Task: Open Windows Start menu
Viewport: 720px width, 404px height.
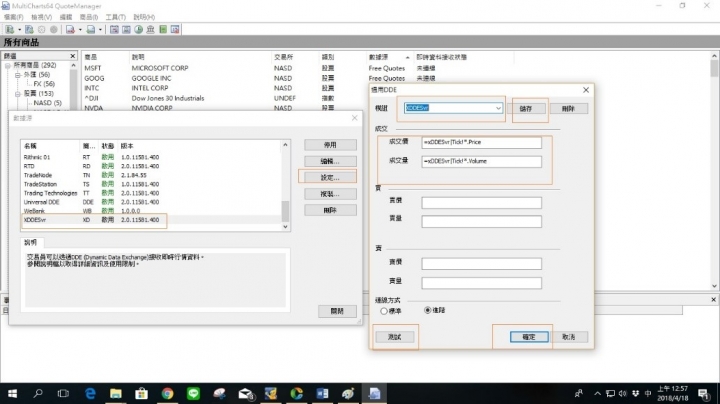Action: pyautogui.click(x=12, y=393)
